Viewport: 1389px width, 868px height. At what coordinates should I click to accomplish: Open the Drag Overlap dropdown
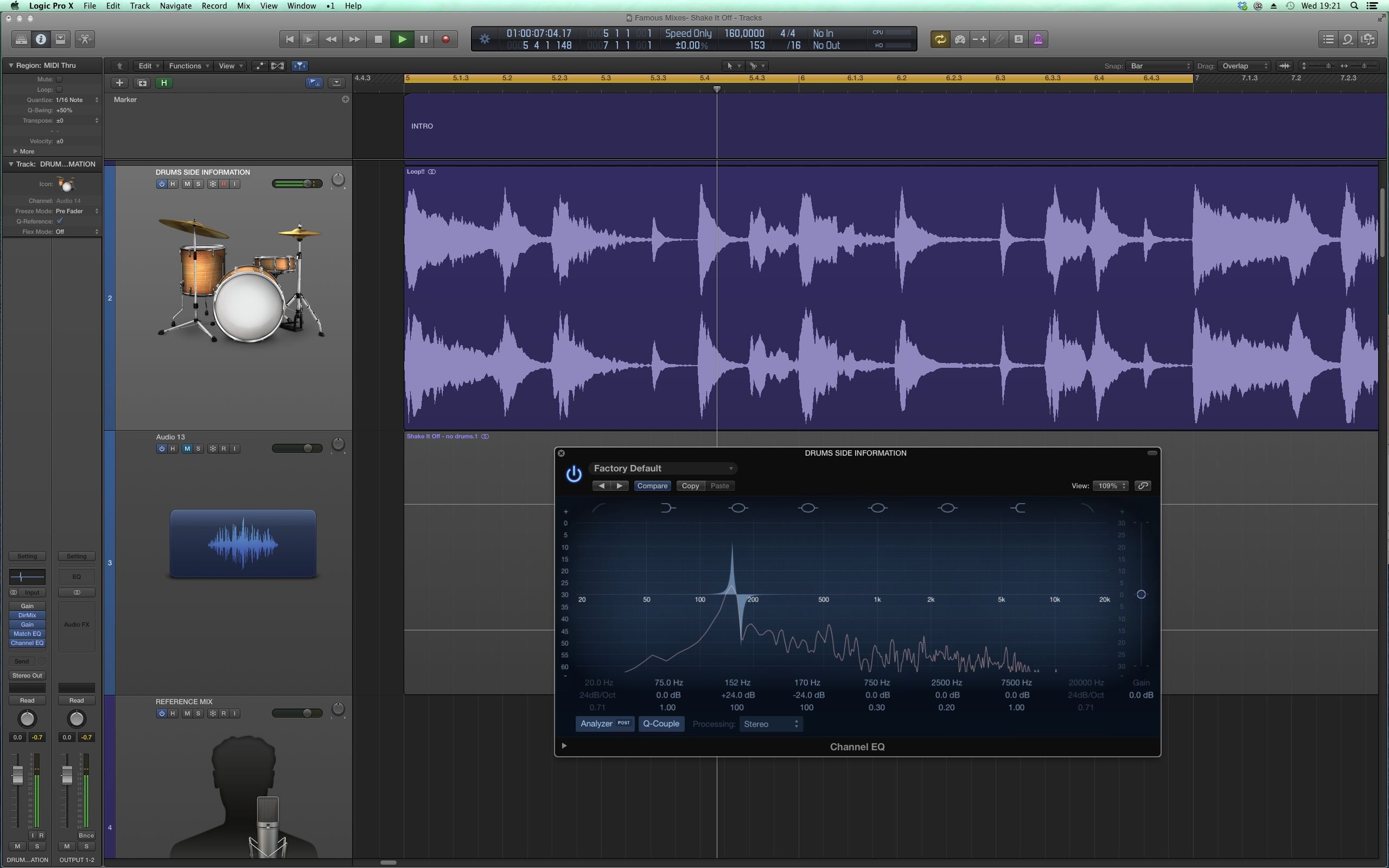click(x=1244, y=66)
